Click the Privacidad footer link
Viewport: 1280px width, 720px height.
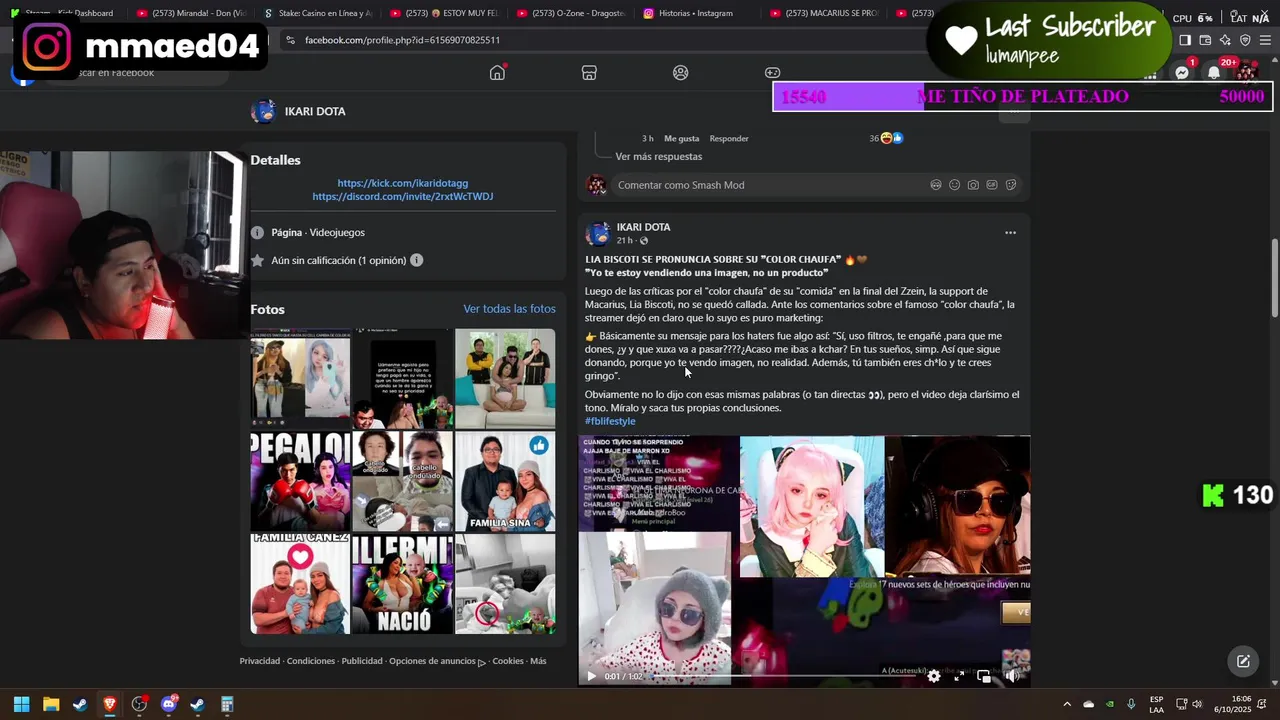pyautogui.click(x=260, y=661)
